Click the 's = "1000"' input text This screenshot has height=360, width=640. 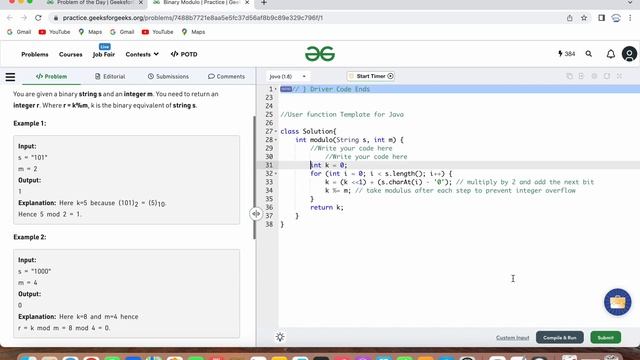point(35,271)
